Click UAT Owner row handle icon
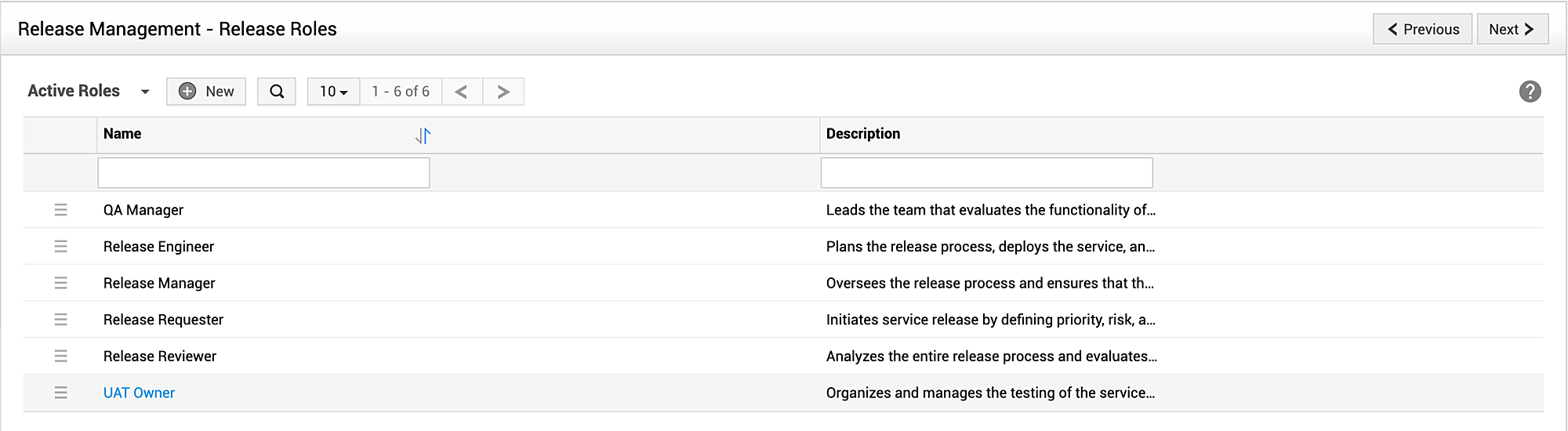Viewport: 1568px width, 431px height. click(x=60, y=393)
